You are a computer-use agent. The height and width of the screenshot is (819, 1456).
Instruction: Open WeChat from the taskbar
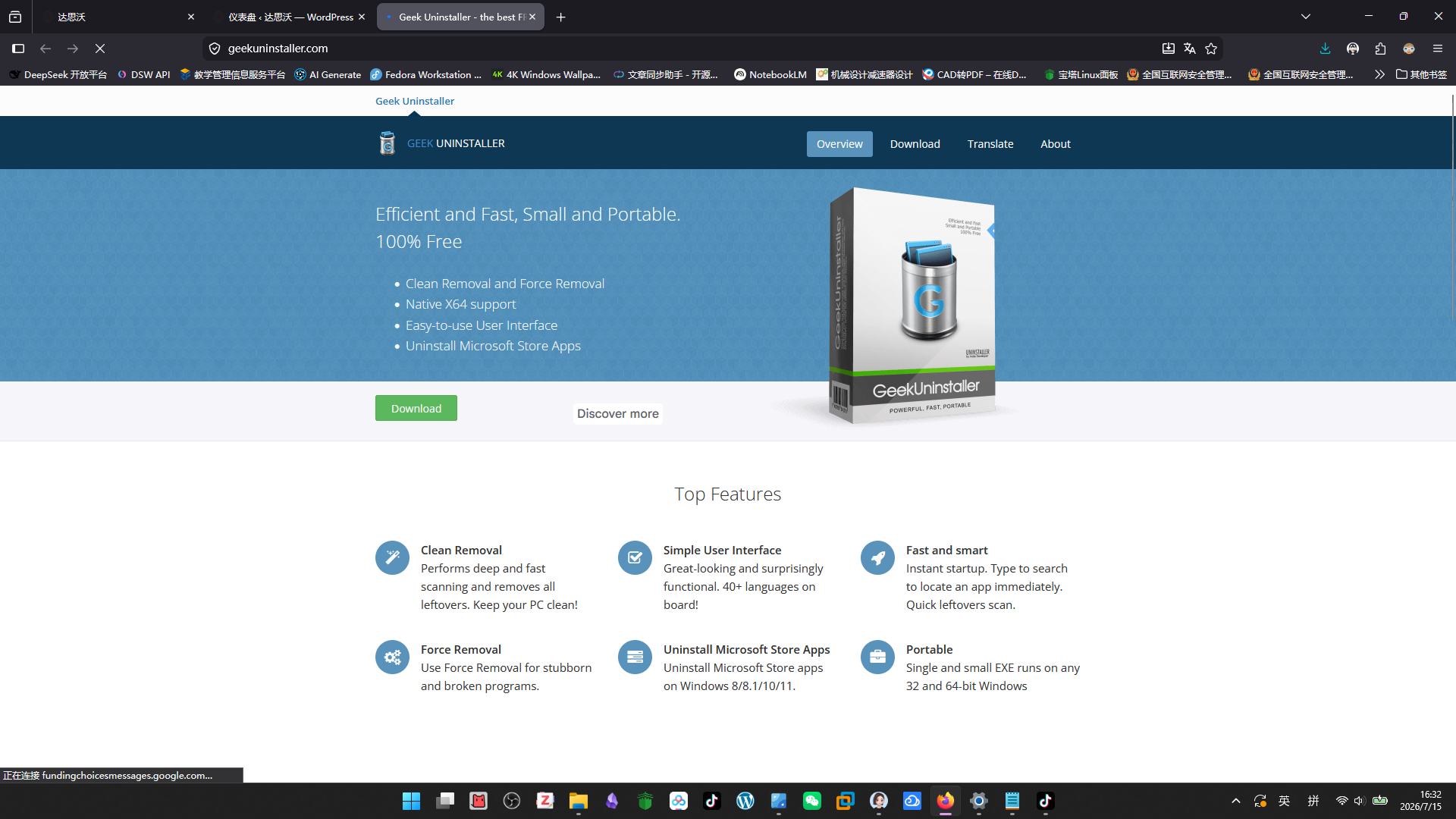812,801
